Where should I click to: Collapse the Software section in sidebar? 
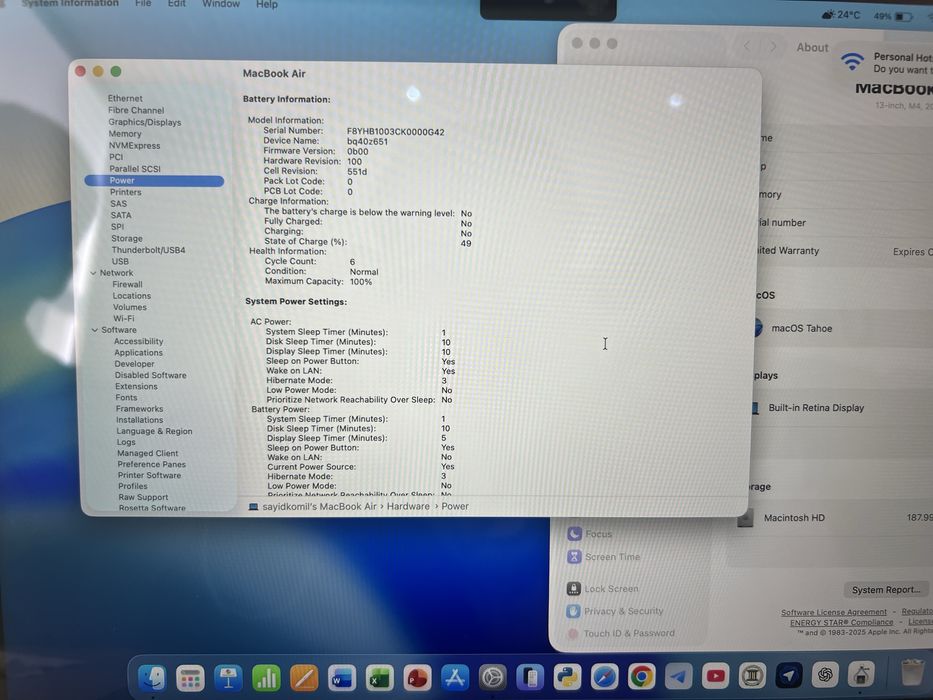pos(95,330)
